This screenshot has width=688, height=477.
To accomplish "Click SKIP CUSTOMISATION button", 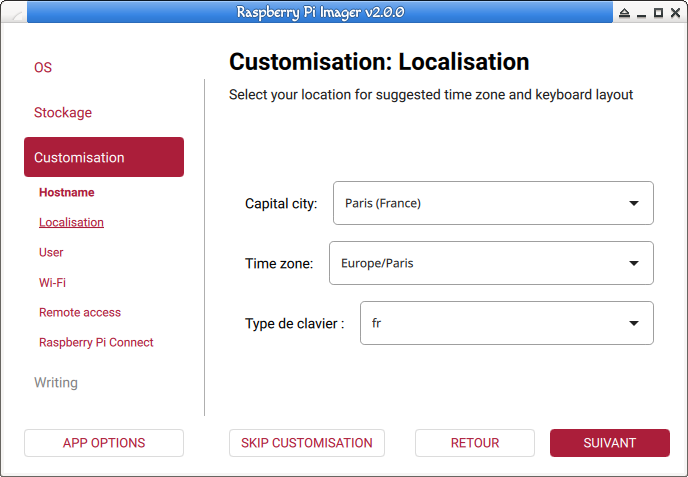I will point(307,443).
